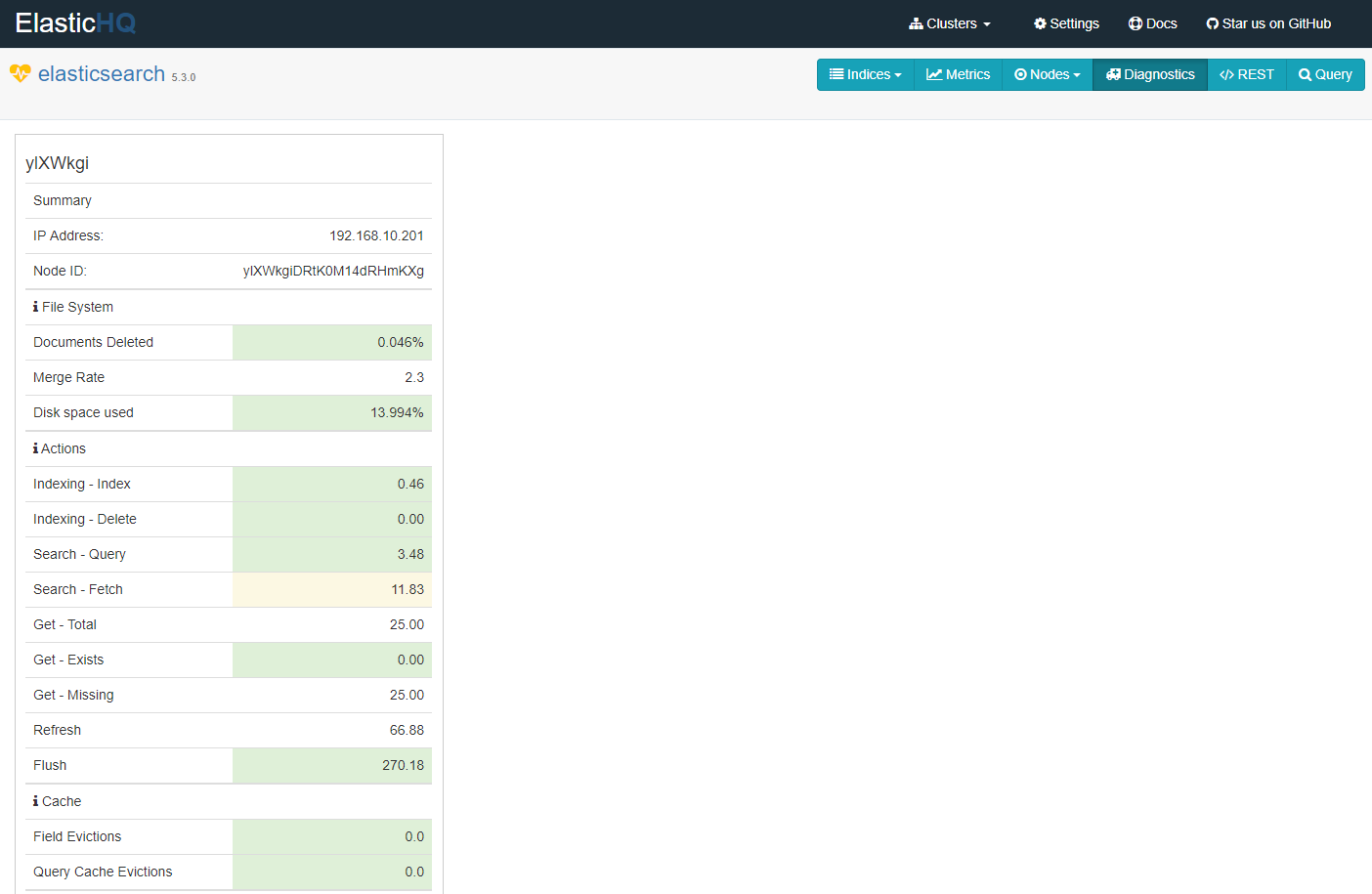Click the Summary section header
This screenshot has height=894, width=1372.
[63, 200]
